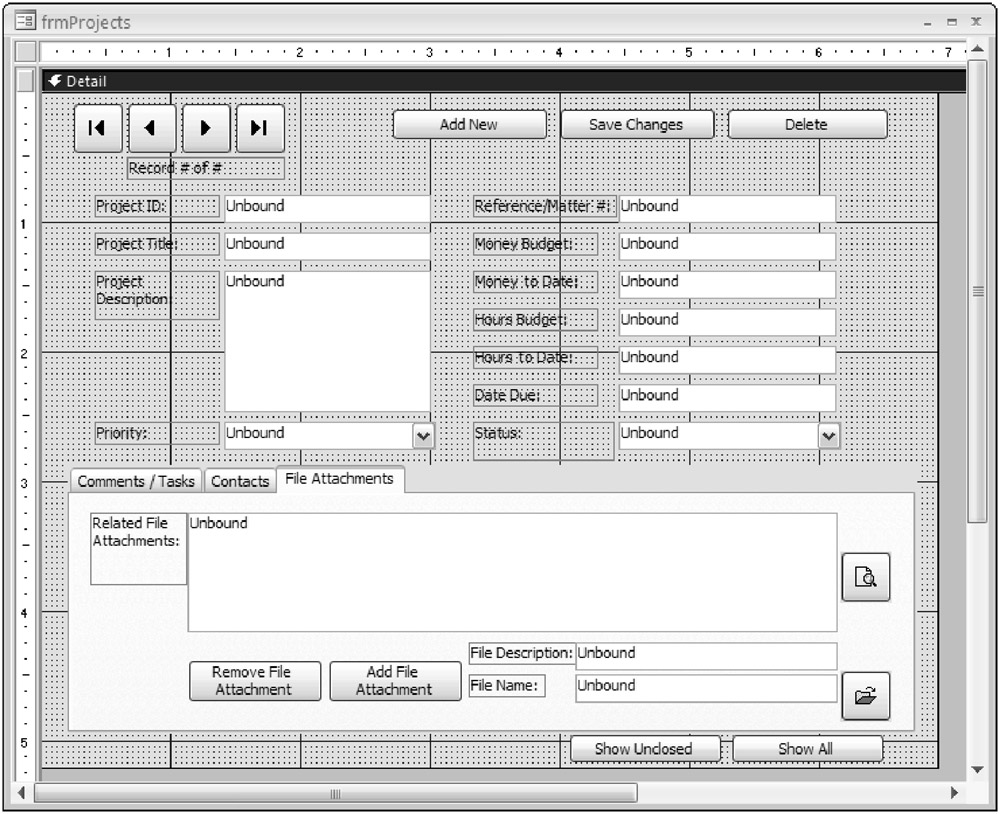Viewport: 1000px width, 814px height.
Task: Click the last record navigation button
Action: coord(260,128)
